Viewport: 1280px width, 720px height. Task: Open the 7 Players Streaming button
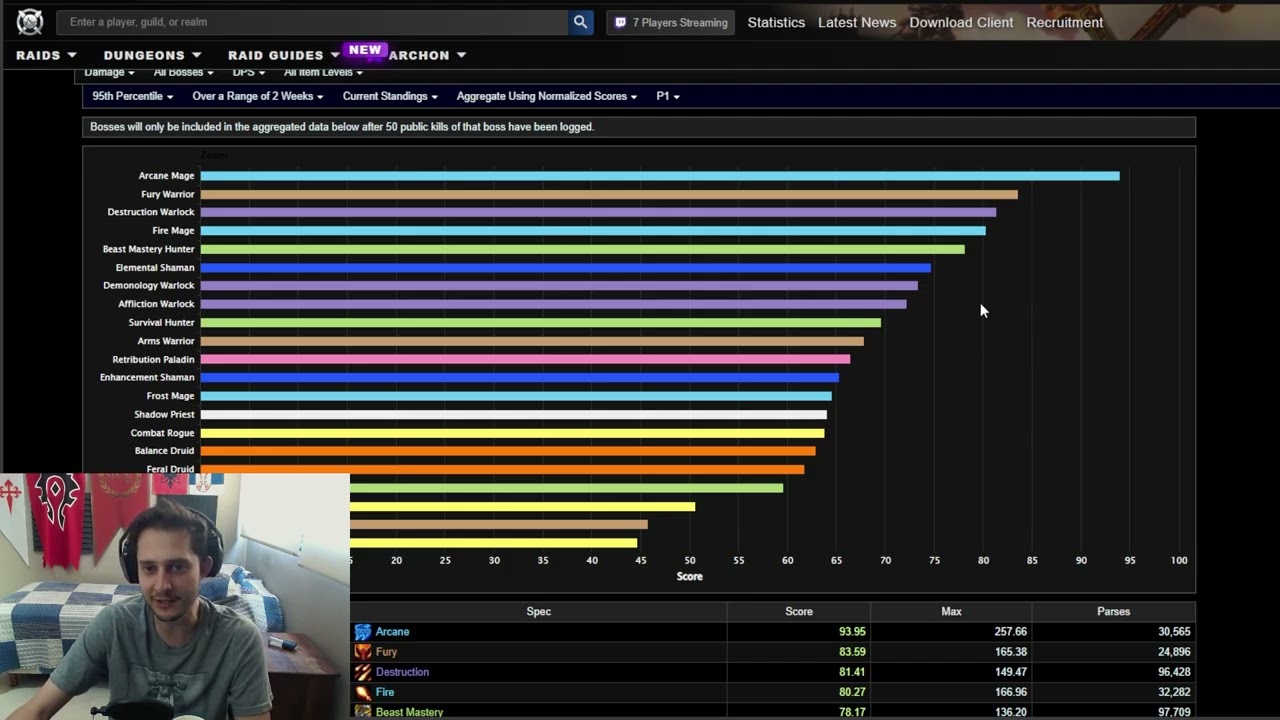pos(670,22)
